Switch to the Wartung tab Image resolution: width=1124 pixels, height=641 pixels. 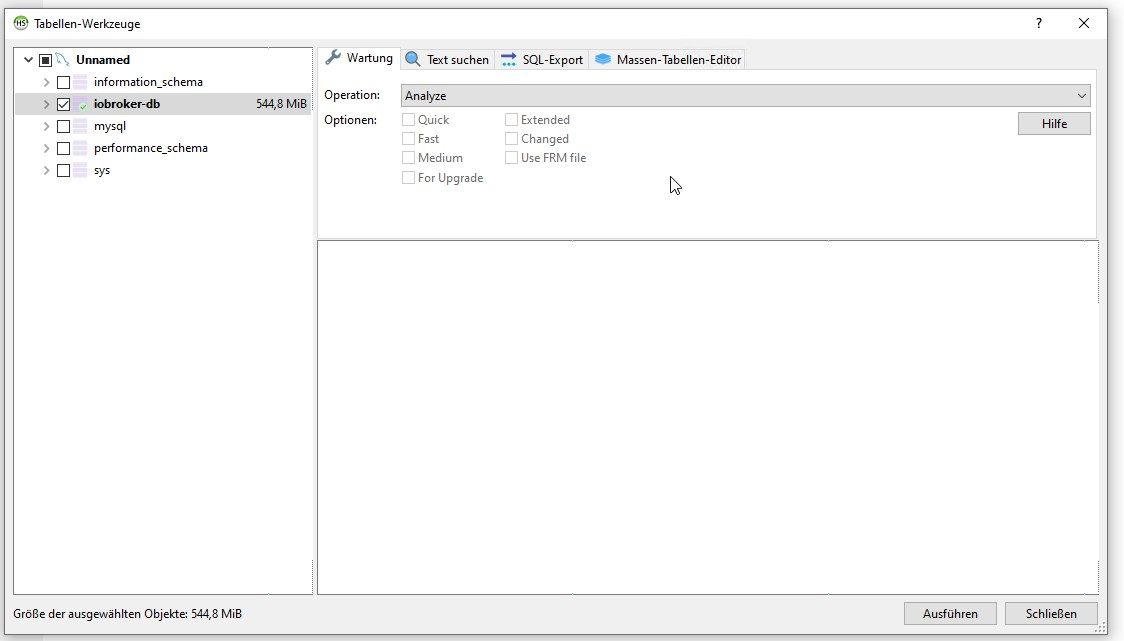pos(358,58)
